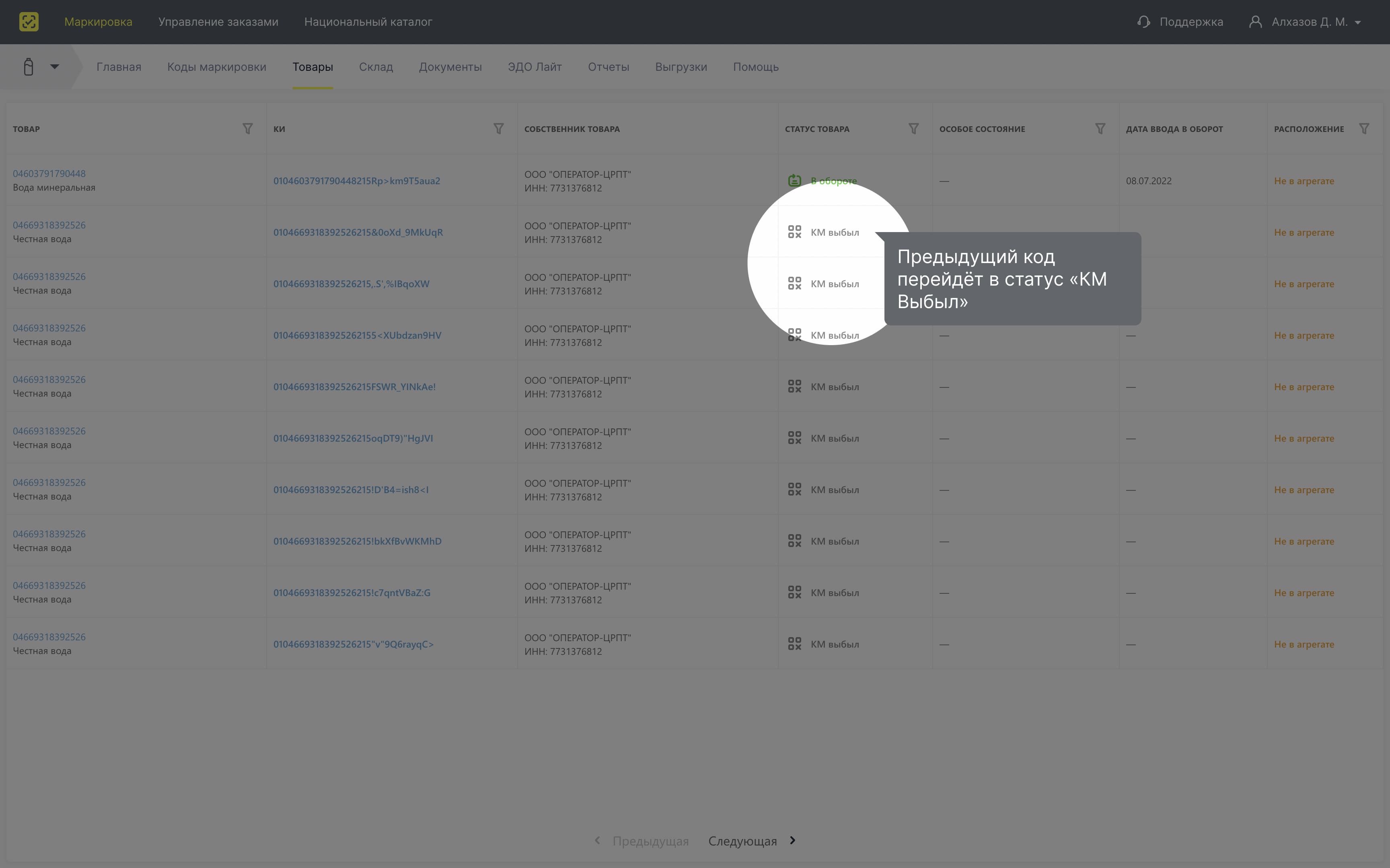Click КМ выбыл icon in IBqoXW row

[794, 284]
